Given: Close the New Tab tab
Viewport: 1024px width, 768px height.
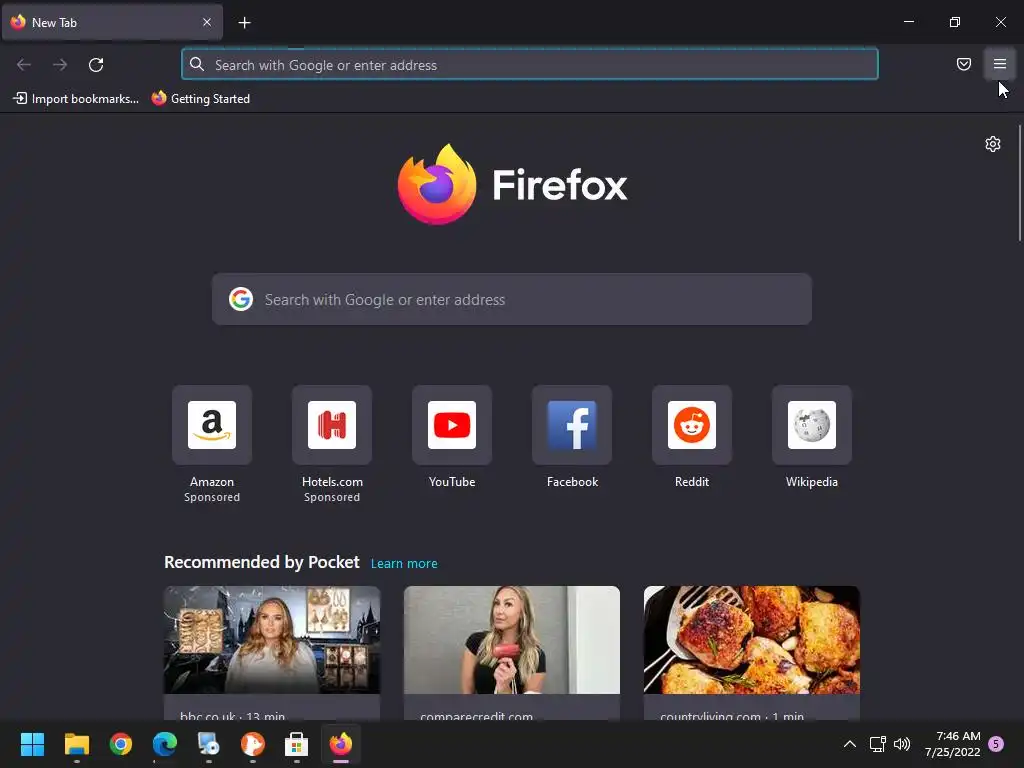Looking at the screenshot, I should pos(206,22).
